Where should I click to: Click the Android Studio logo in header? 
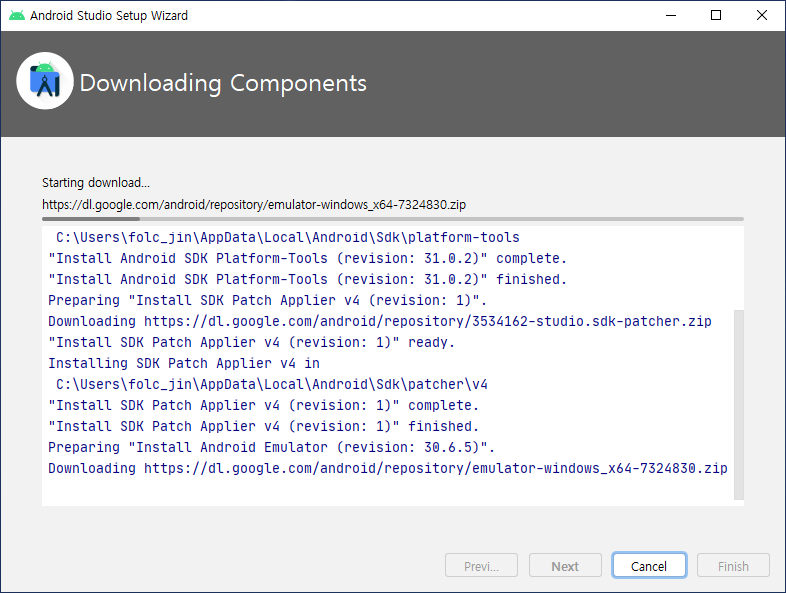(x=45, y=81)
